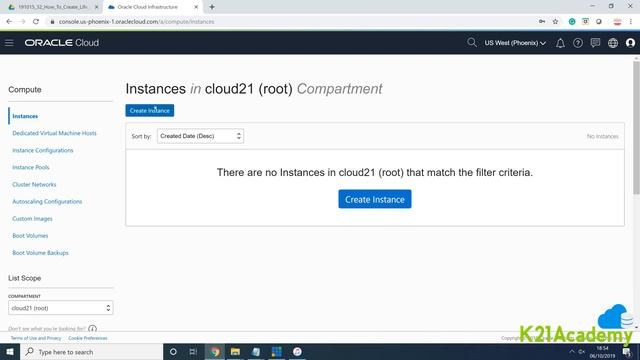Open the cloud21 (root) compartment dropdown

pos(60,308)
